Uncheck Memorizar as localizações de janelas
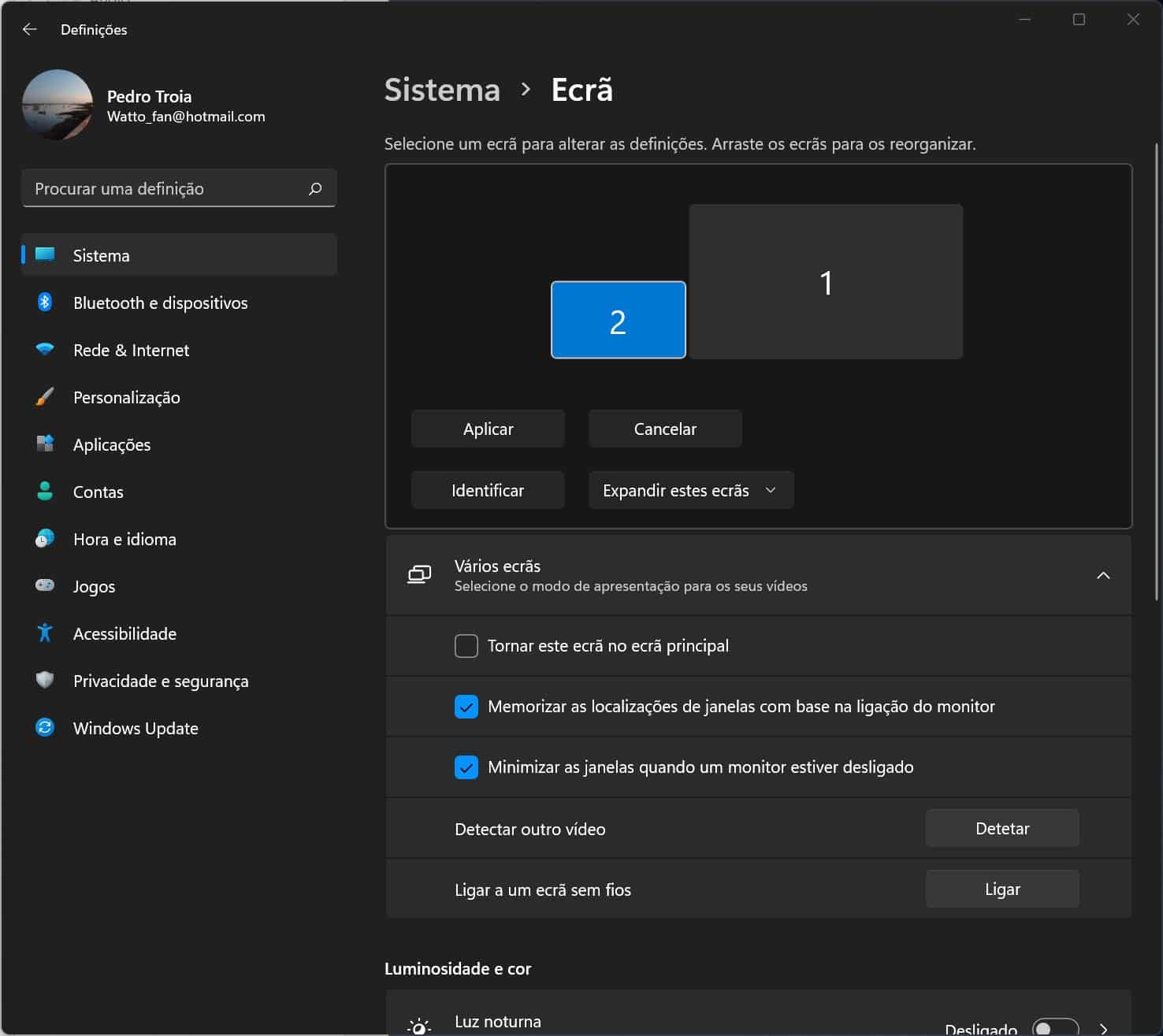This screenshot has width=1163, height=1036. (466, 707)
